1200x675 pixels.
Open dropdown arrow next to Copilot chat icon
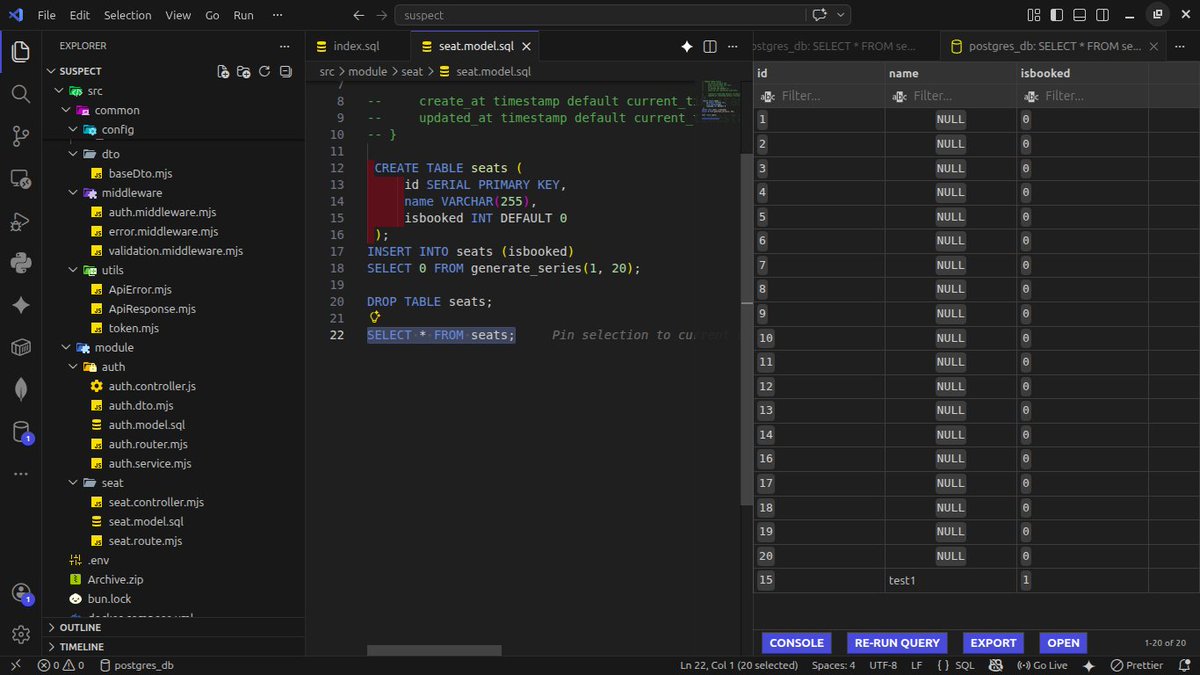tap(842, 15)
